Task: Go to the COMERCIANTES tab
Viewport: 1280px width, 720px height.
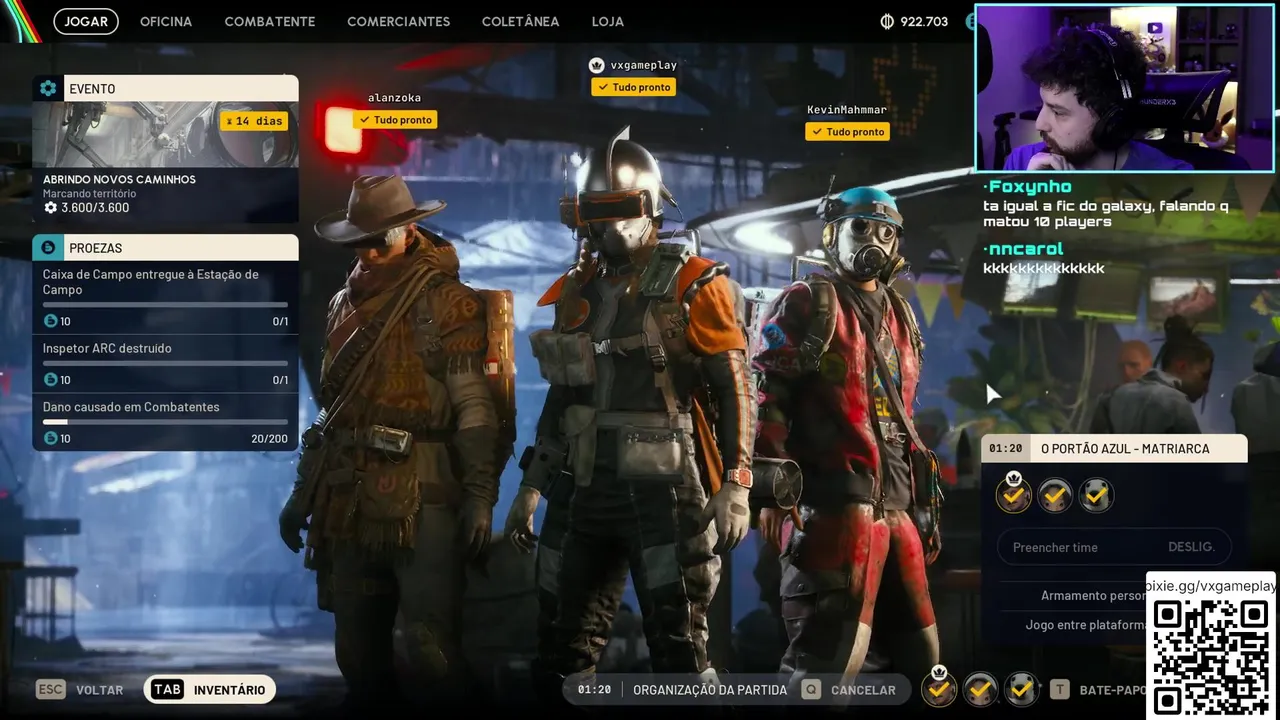Action: click(398, 21)
